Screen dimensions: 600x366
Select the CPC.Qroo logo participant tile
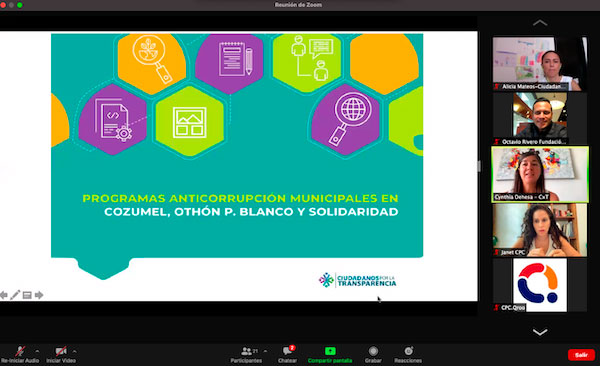tap(540, 285)
